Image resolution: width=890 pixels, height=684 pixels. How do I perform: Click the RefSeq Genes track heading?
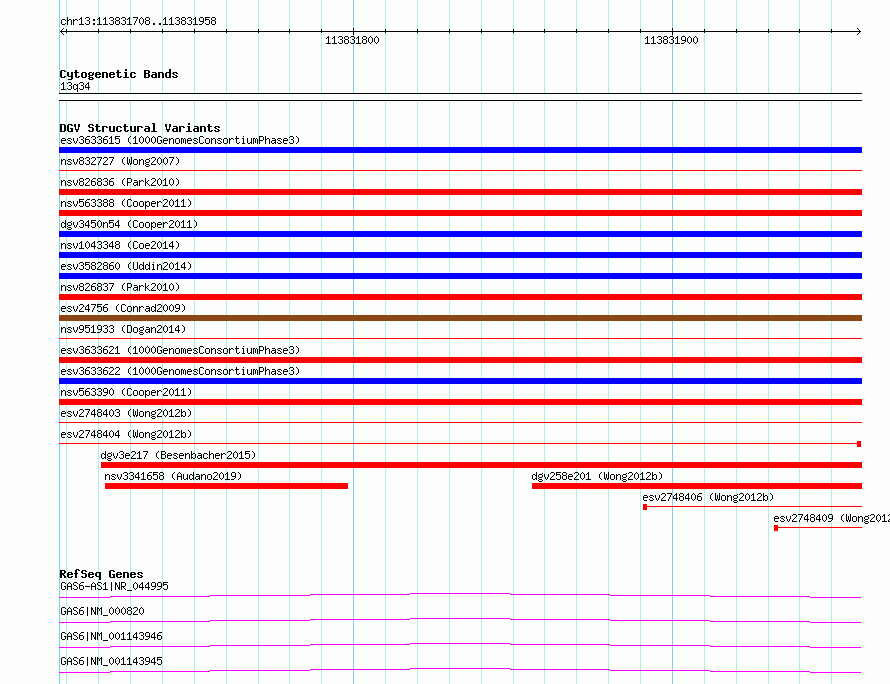point(101,574)
